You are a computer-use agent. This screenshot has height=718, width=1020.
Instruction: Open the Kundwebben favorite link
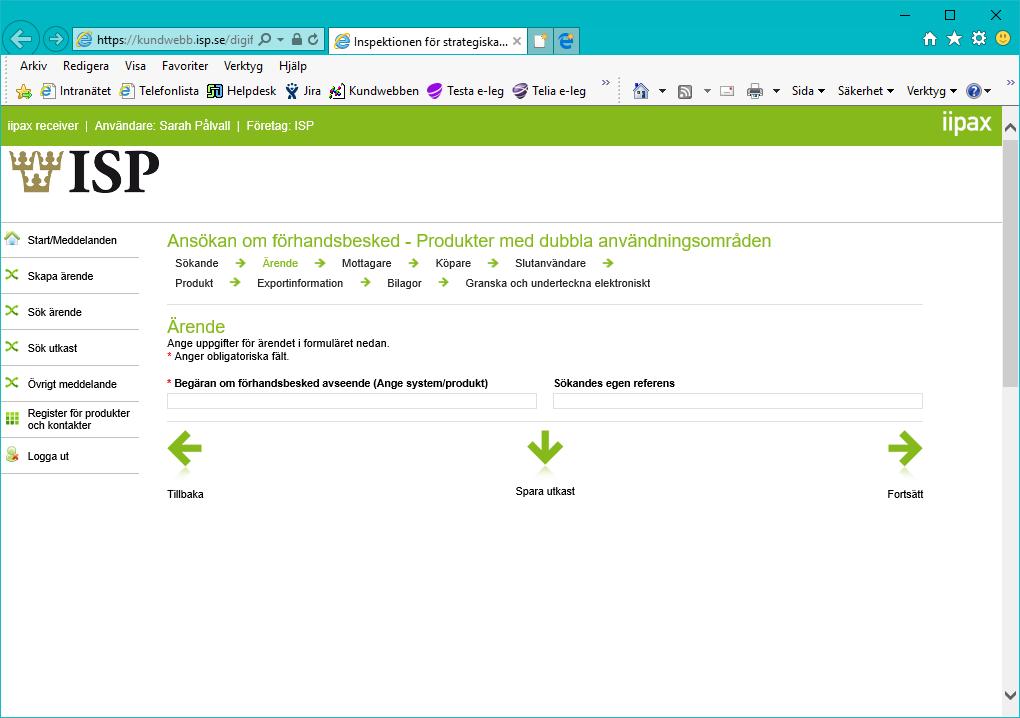tap(374, 91)
